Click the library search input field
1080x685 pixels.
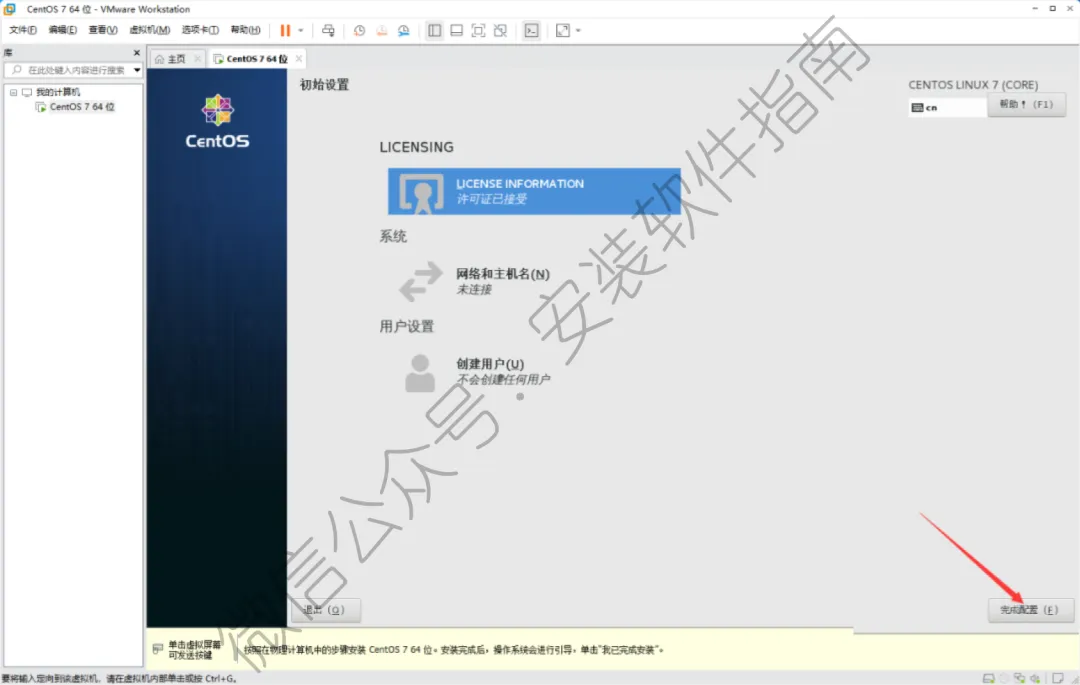[76, 70]
